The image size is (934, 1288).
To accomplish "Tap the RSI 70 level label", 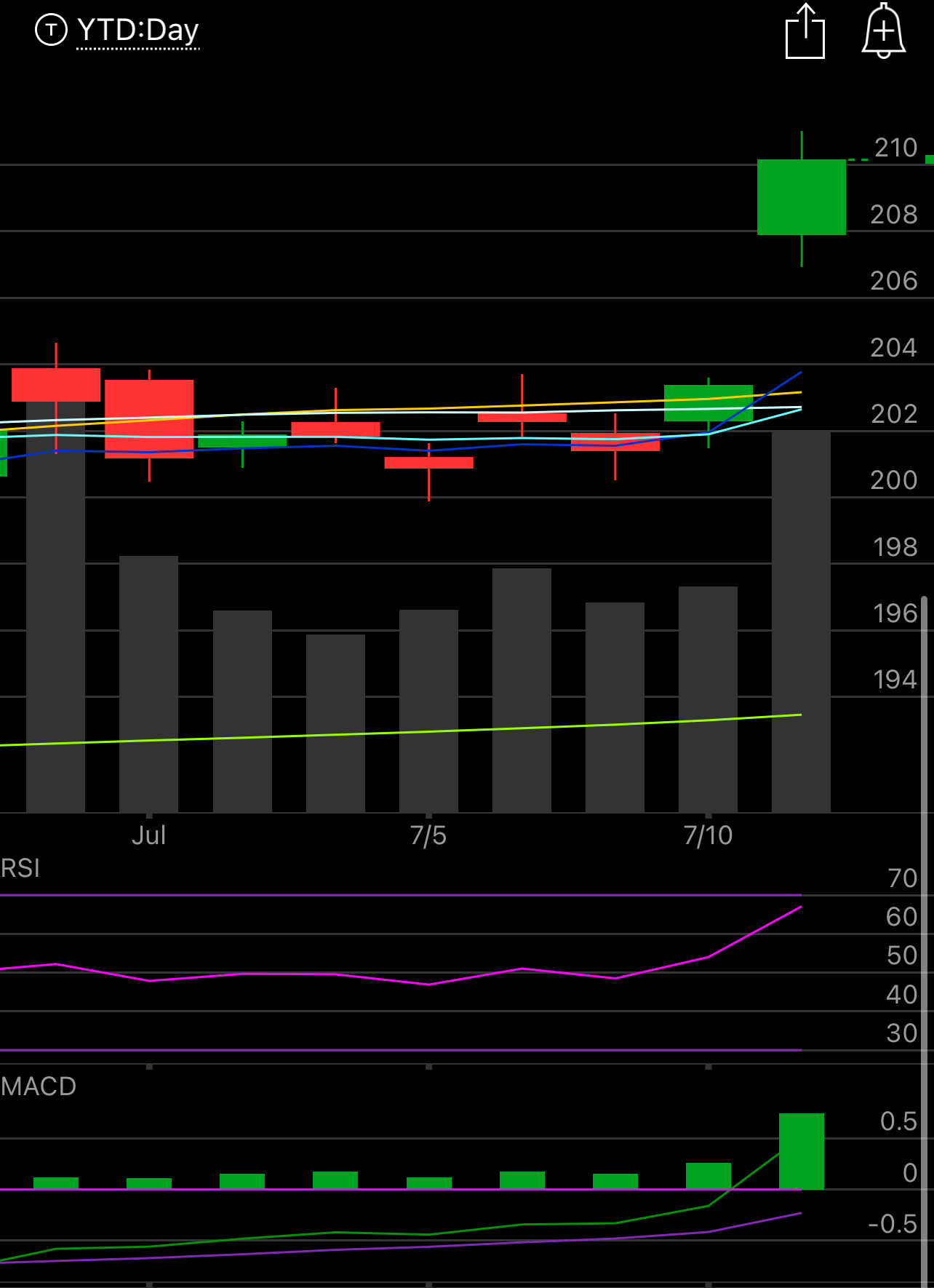I will click(903, 878).
